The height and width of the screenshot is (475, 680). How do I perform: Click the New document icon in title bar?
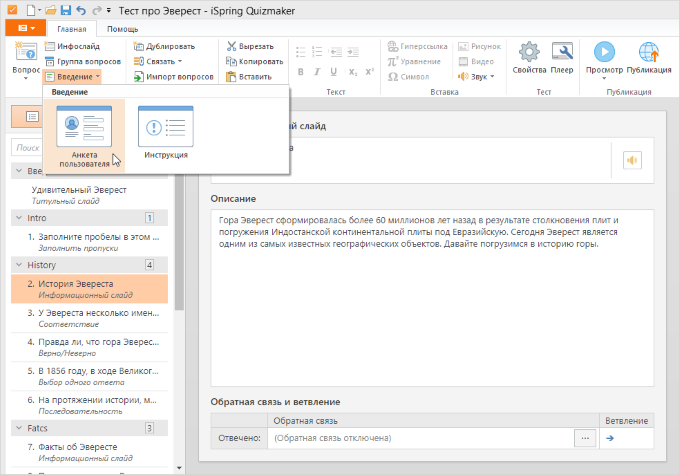(x=31, y=10)
